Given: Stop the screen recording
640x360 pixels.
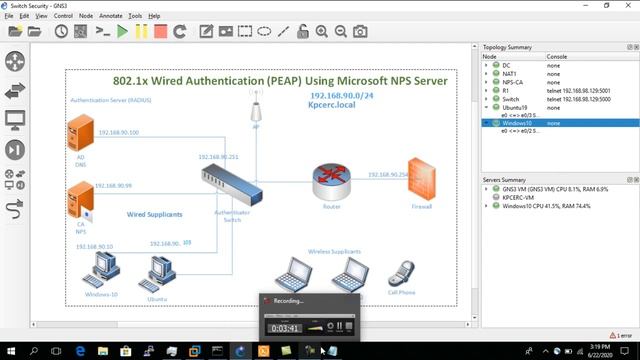Looking at the screenshot, I should click(x=349, y=327).
